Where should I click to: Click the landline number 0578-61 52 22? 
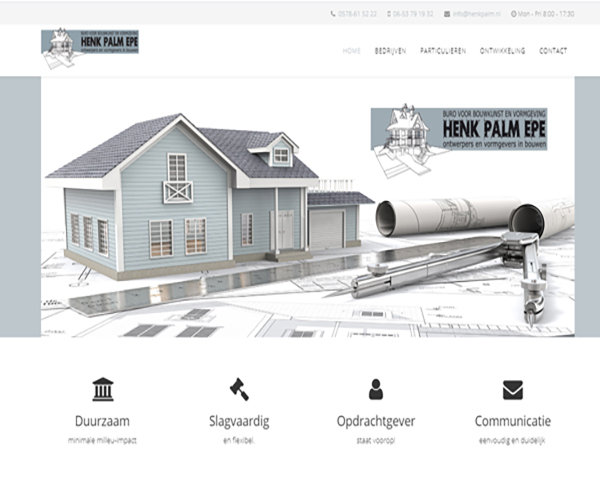[x=357, y=14]
